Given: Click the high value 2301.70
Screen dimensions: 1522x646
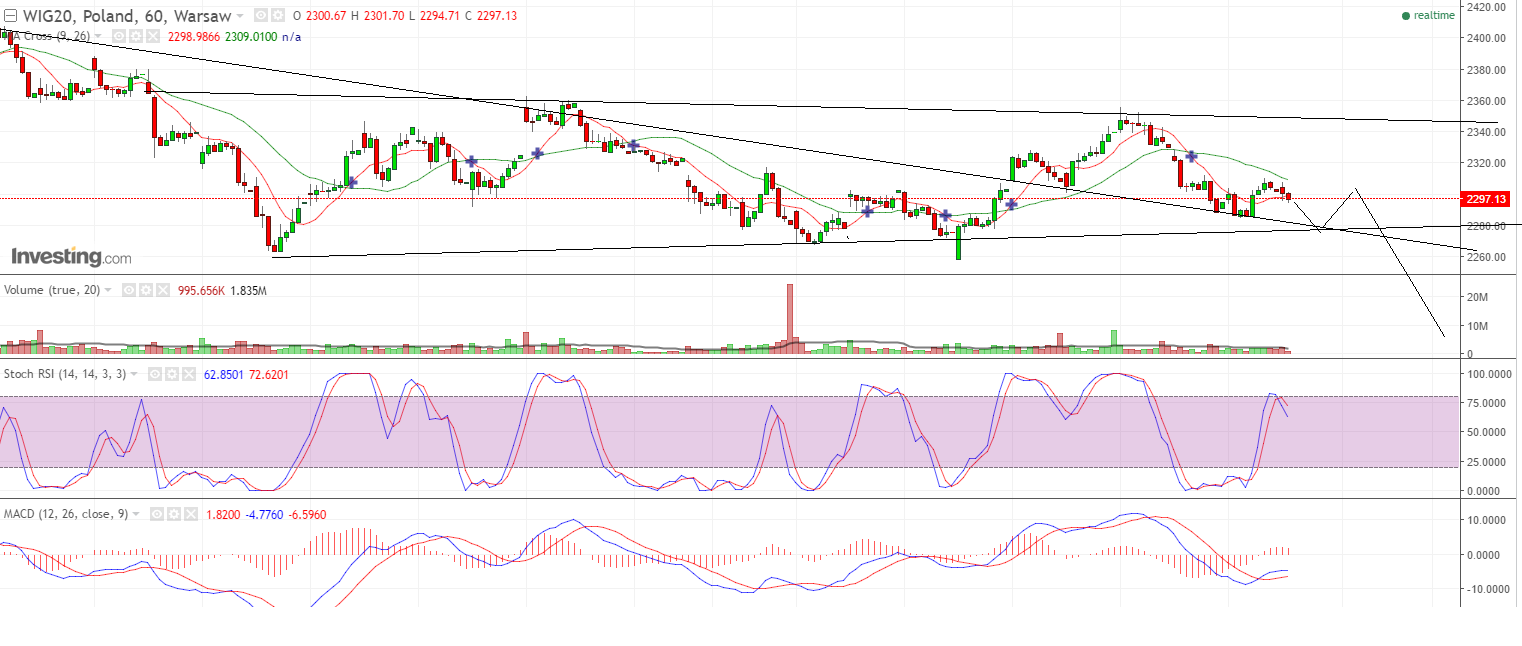Looking at the screenshot, I should [384, 16].
